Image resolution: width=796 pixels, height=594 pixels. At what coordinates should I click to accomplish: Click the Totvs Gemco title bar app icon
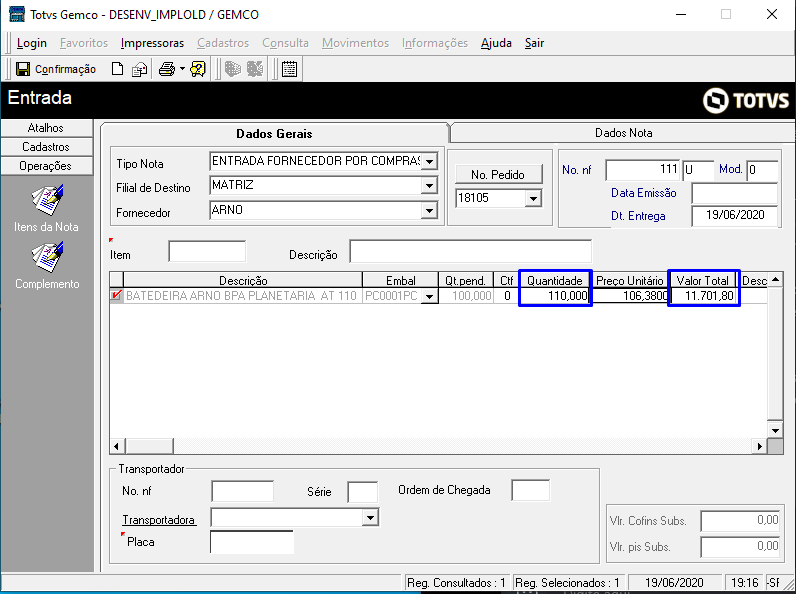pos(17,14)
